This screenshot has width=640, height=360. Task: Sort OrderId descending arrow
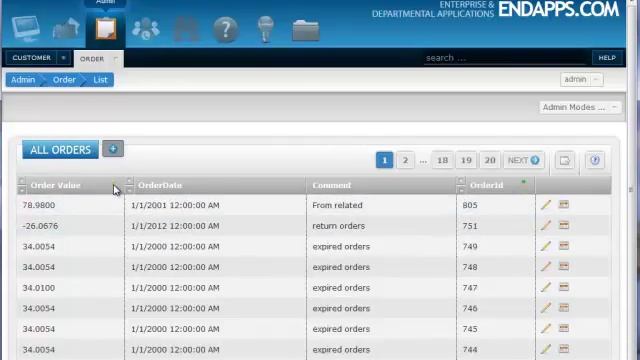461,190
